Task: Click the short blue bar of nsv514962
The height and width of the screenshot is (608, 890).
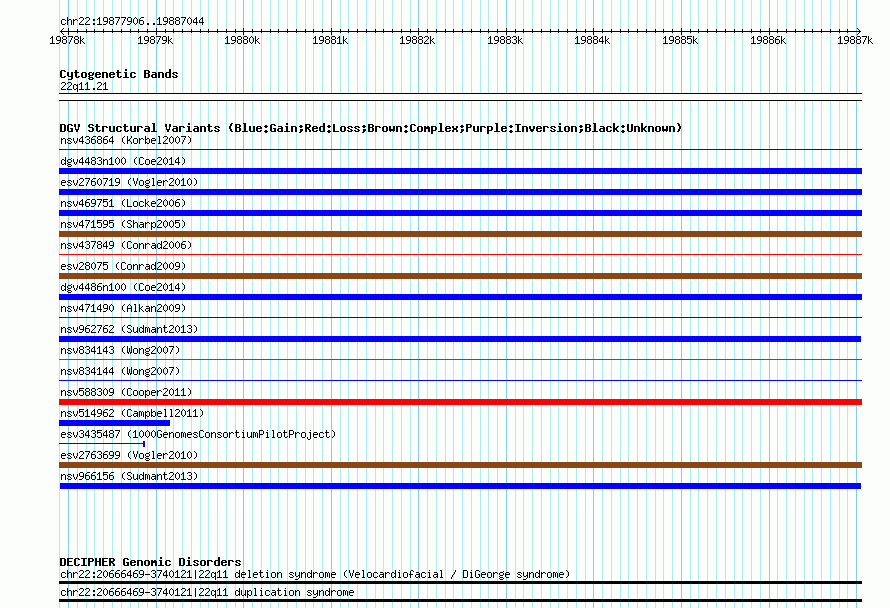Action: (x=115, y=423)
